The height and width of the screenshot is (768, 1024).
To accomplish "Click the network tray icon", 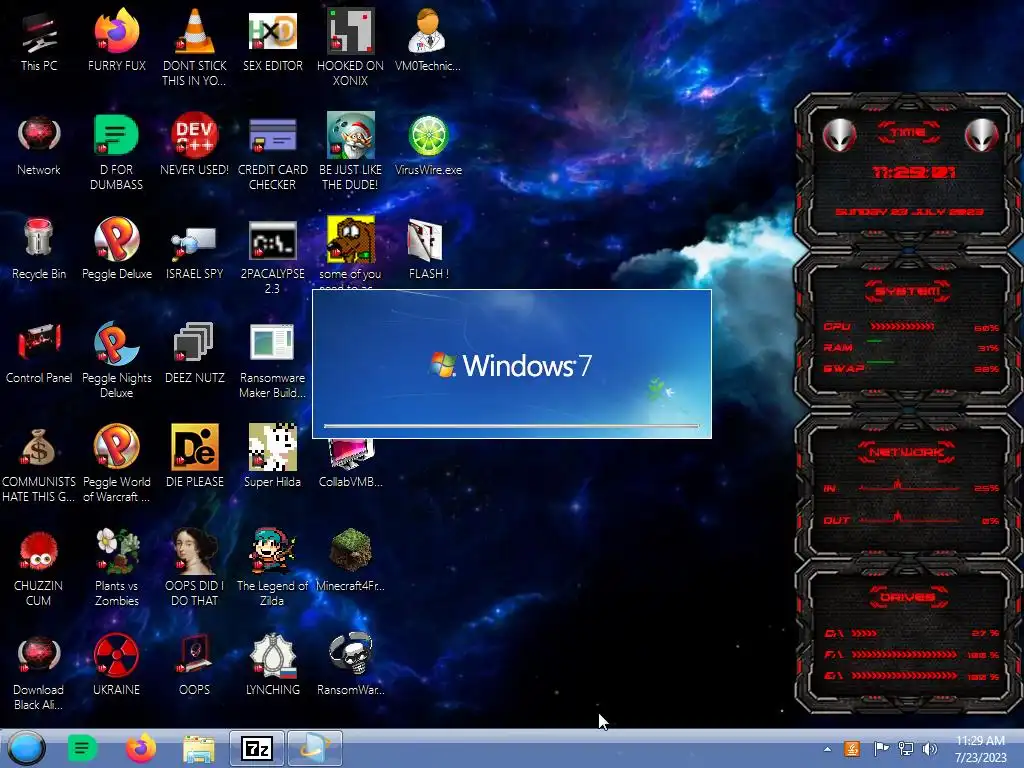I will tap(906, 749).
